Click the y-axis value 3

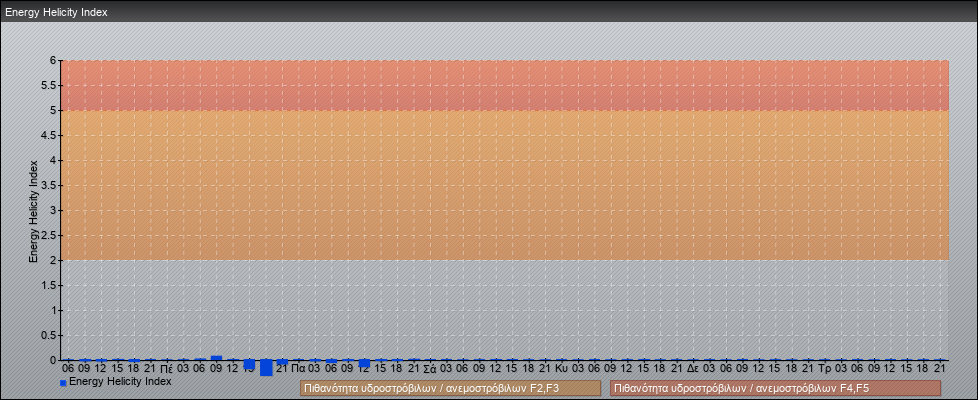point(53,210)
